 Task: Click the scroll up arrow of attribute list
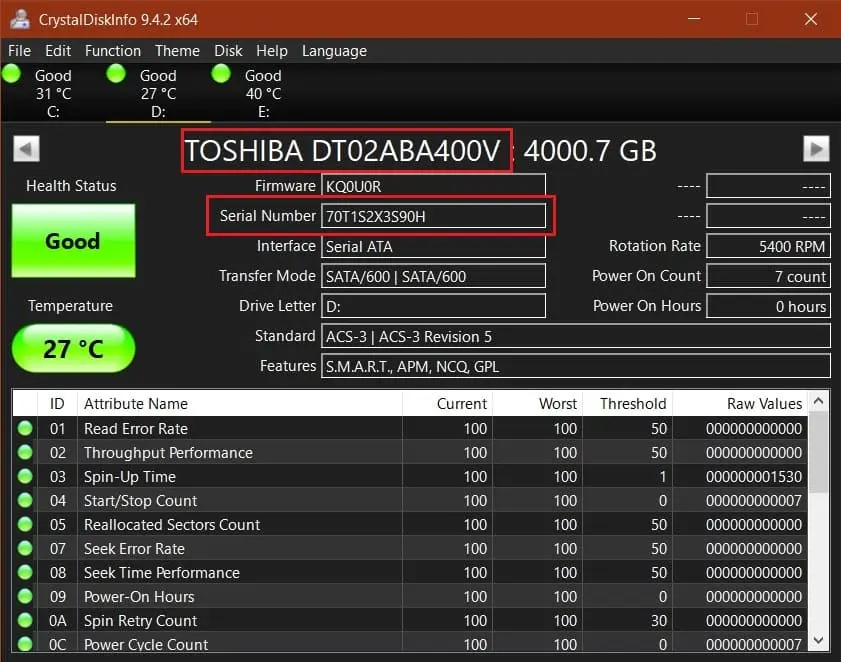tap(818, 401)
